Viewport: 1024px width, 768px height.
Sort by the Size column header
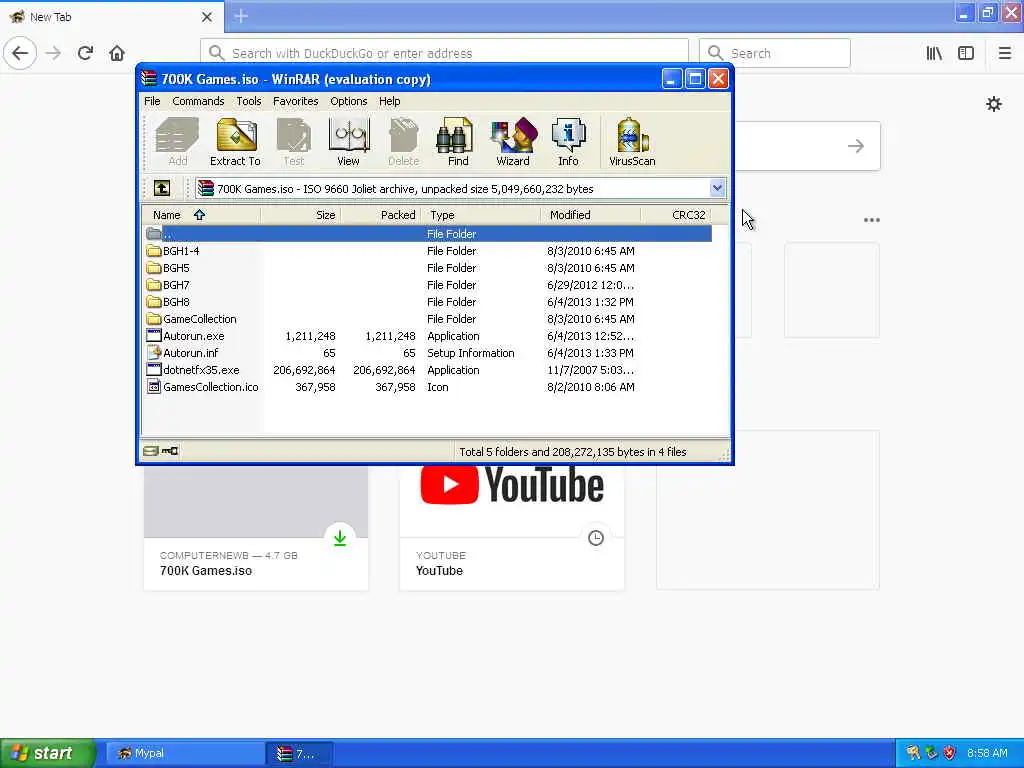pos(300,215)
